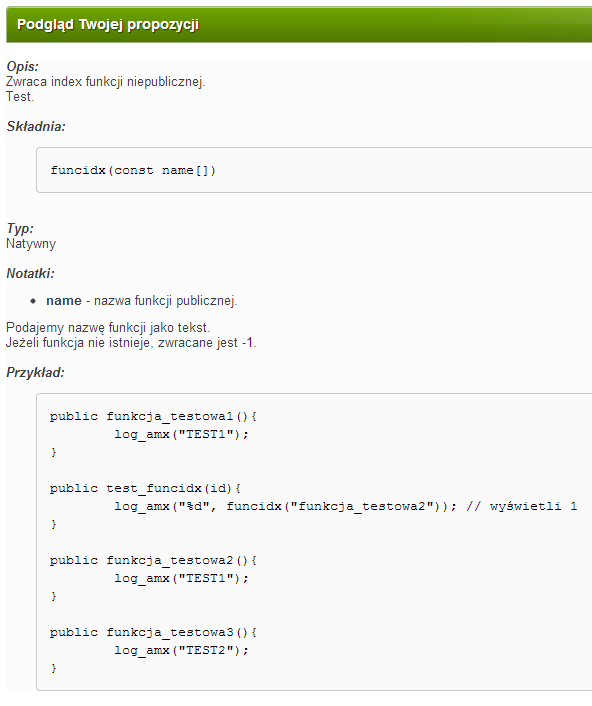This screenshot has width=592, height=706.
Task: Click the bold 'name' parameter entry
Action: [64, 301]
